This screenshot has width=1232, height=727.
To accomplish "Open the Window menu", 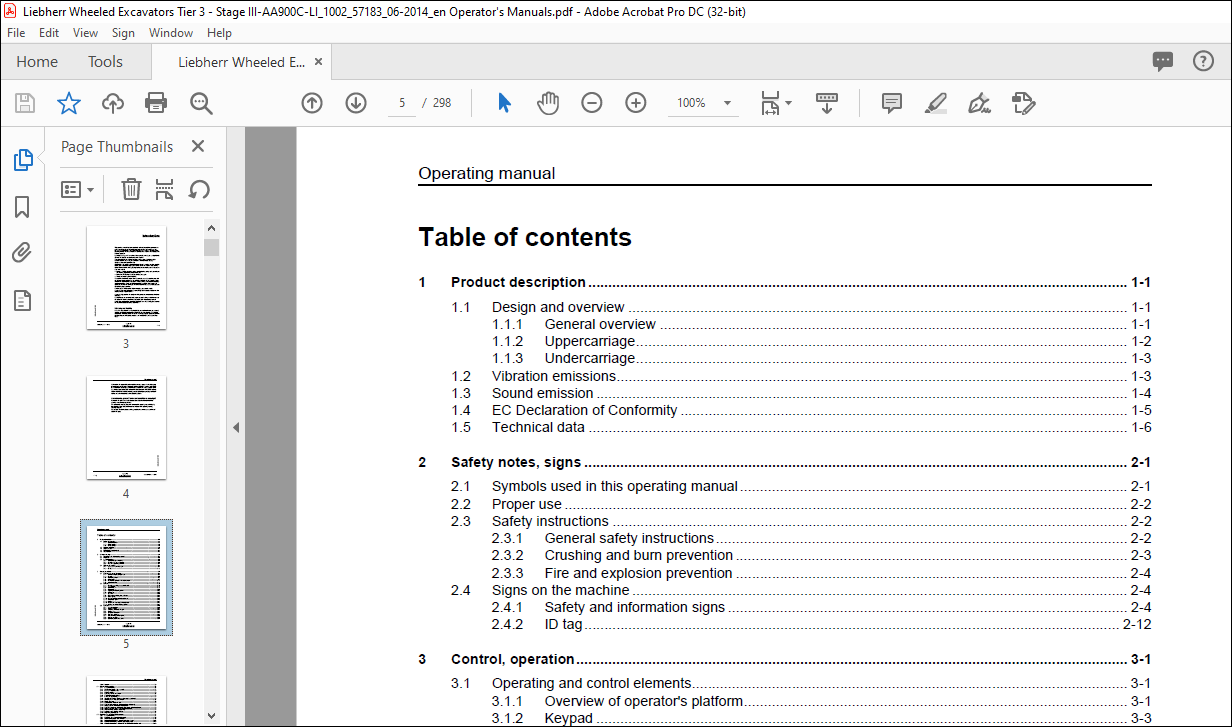I will click(x=171, y=33).
